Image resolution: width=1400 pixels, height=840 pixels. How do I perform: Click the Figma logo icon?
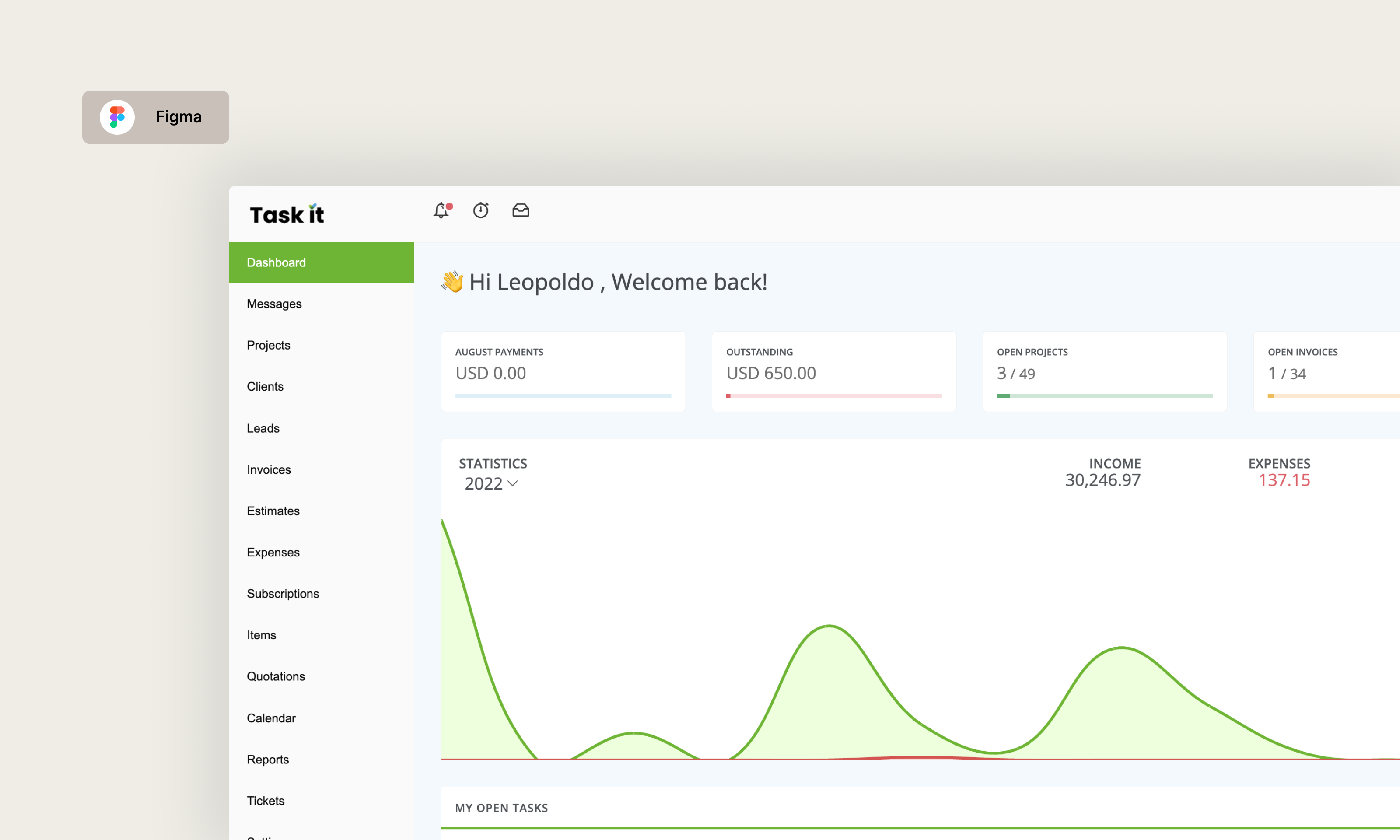click(x=117, y=117)
